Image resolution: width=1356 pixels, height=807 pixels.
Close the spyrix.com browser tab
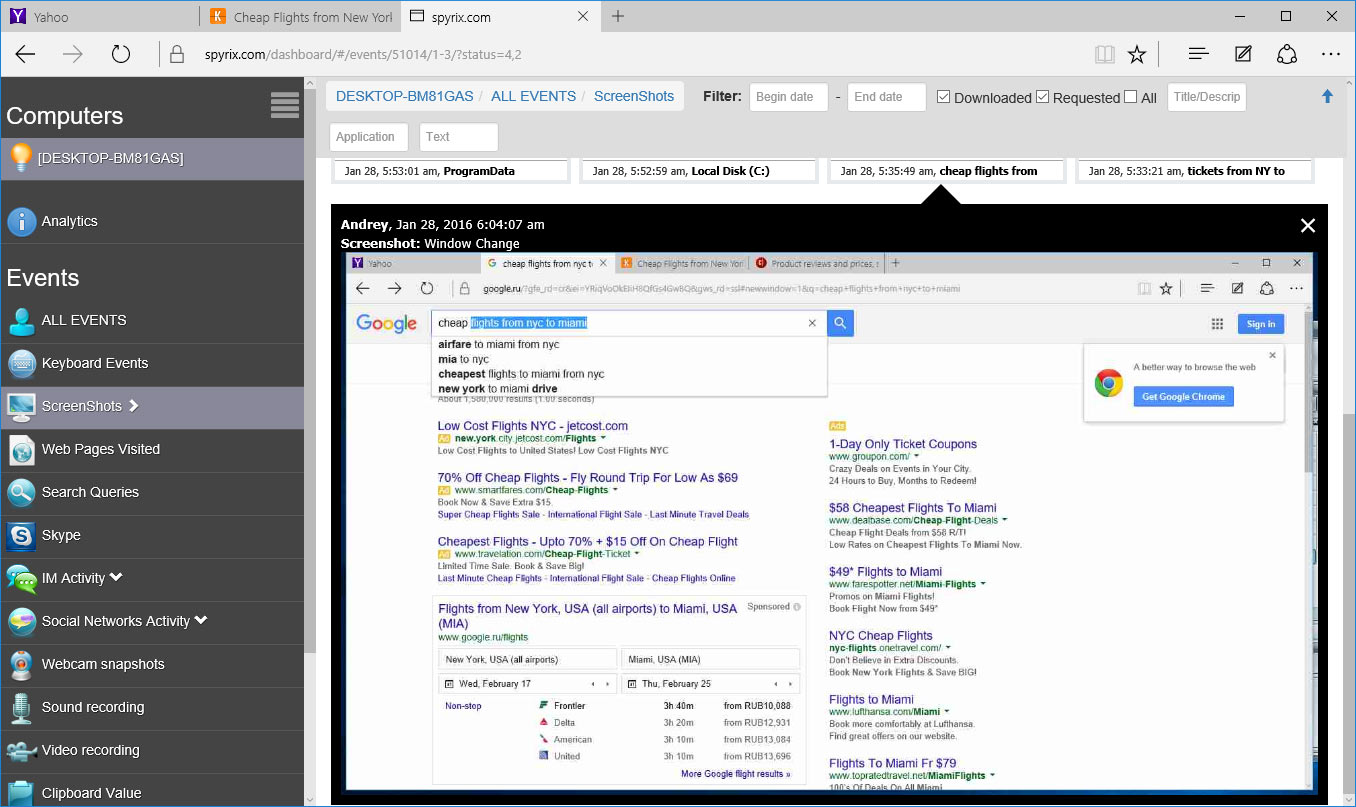[x=583, y=16]
